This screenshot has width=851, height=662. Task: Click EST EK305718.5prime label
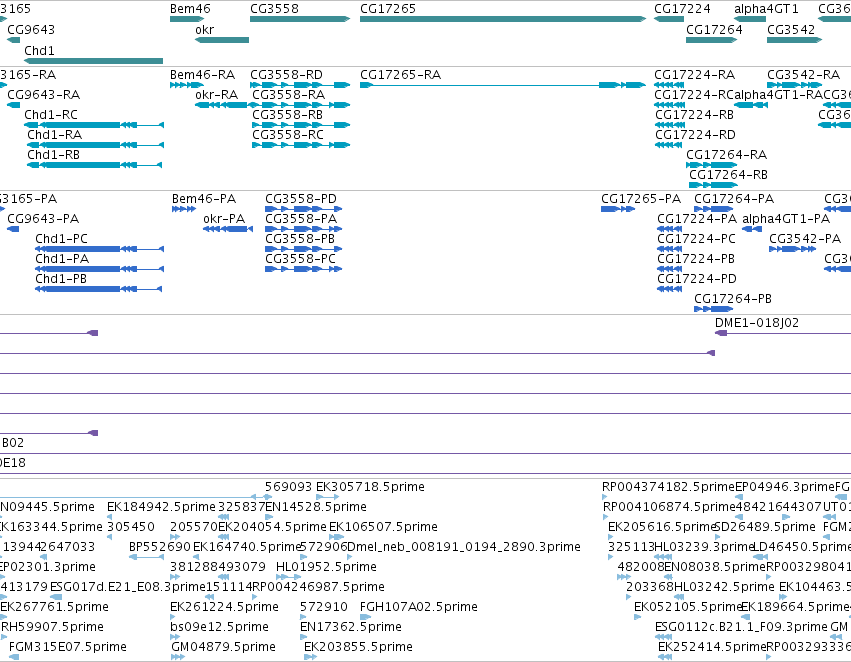370,487
